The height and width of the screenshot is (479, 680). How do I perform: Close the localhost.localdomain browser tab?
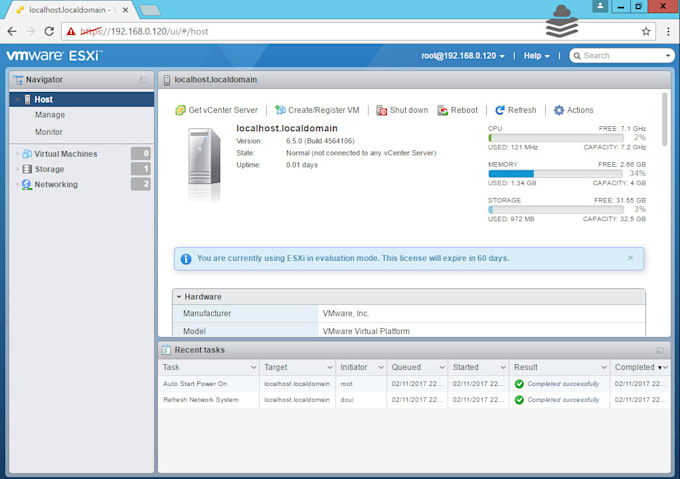[125, 10]
